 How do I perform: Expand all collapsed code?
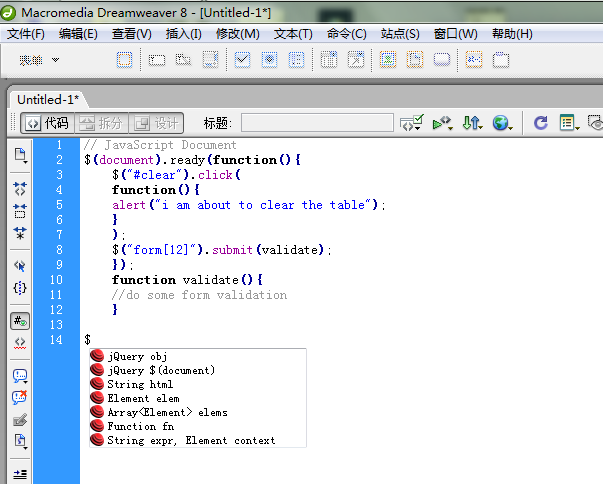click(x=20, y=233)
